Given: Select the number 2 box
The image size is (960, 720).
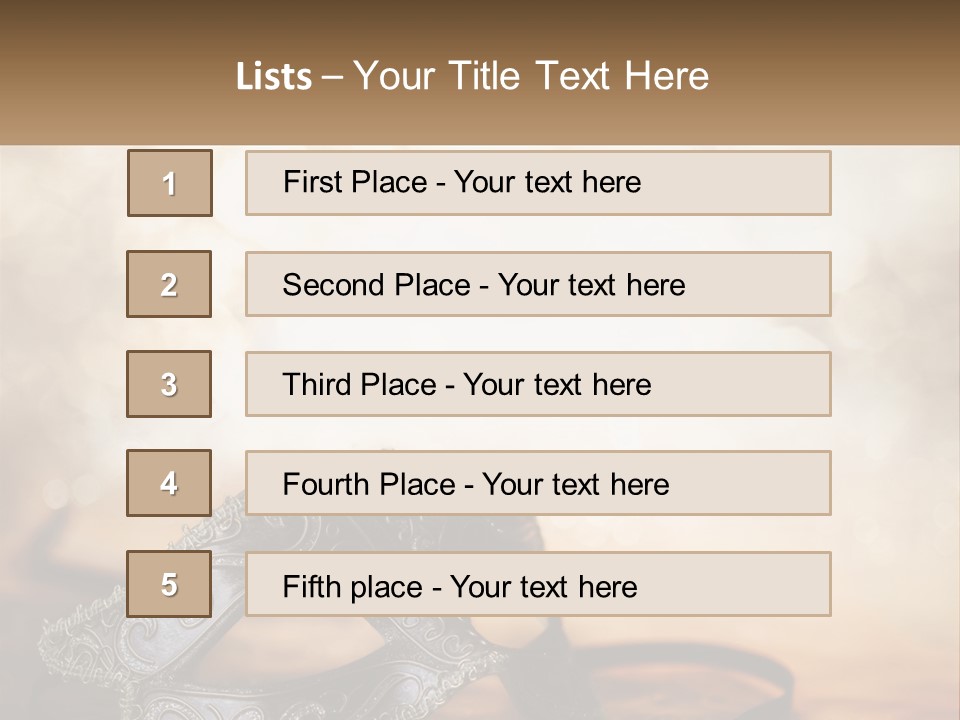Looking at the screenshot, I should coord(169,285).
